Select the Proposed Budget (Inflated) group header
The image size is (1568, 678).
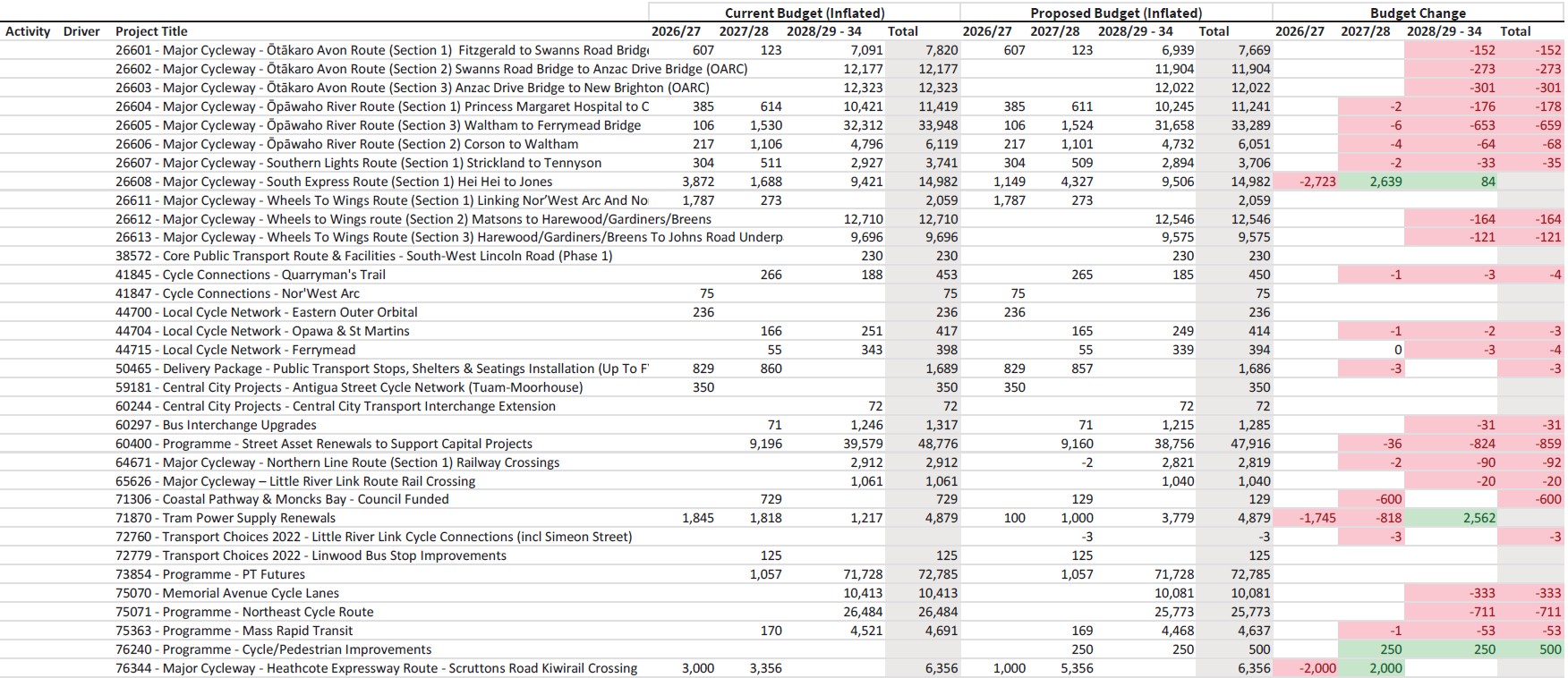pyautogui.click(x=1115, y=13)
